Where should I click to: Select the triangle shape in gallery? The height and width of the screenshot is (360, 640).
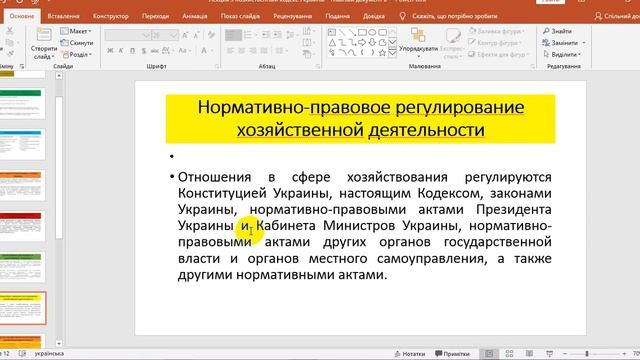tap(332, 42)
